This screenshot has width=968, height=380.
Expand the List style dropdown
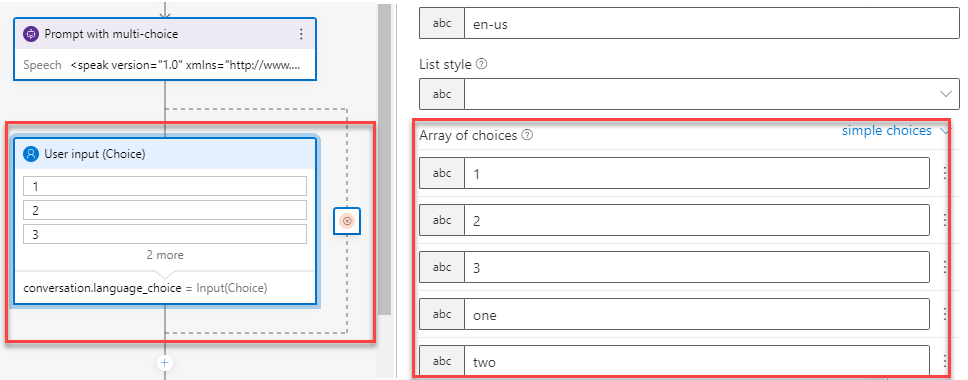(945, 94)
